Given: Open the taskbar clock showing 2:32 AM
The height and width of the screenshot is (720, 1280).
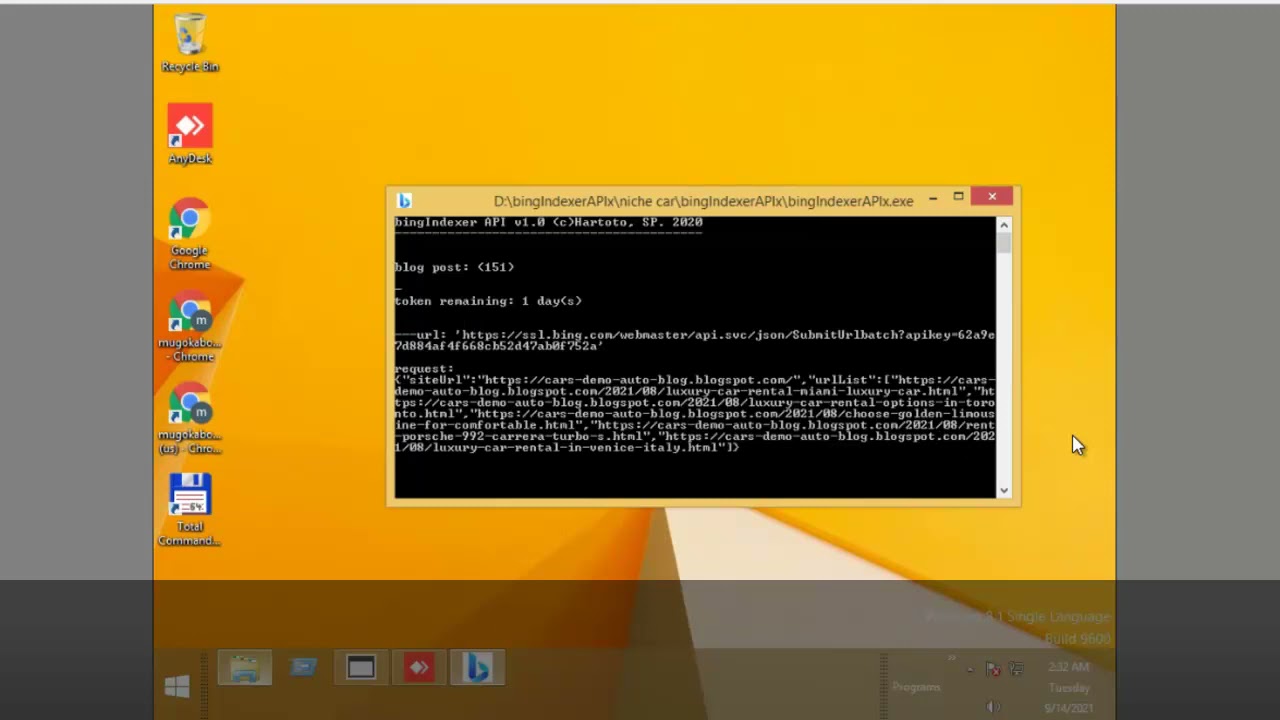Looking at the screenshot, I should coord(1068,687).
